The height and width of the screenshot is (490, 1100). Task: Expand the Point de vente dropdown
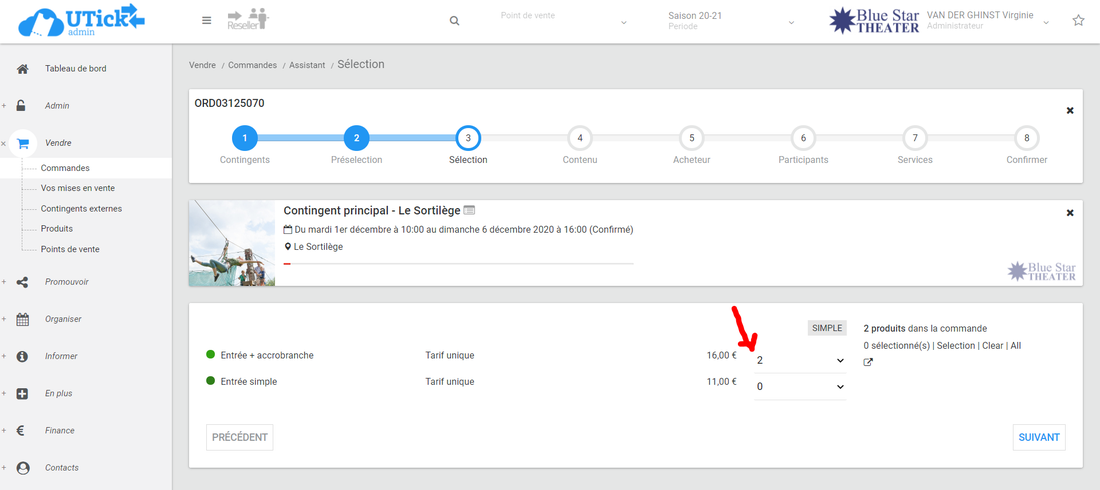564,21
